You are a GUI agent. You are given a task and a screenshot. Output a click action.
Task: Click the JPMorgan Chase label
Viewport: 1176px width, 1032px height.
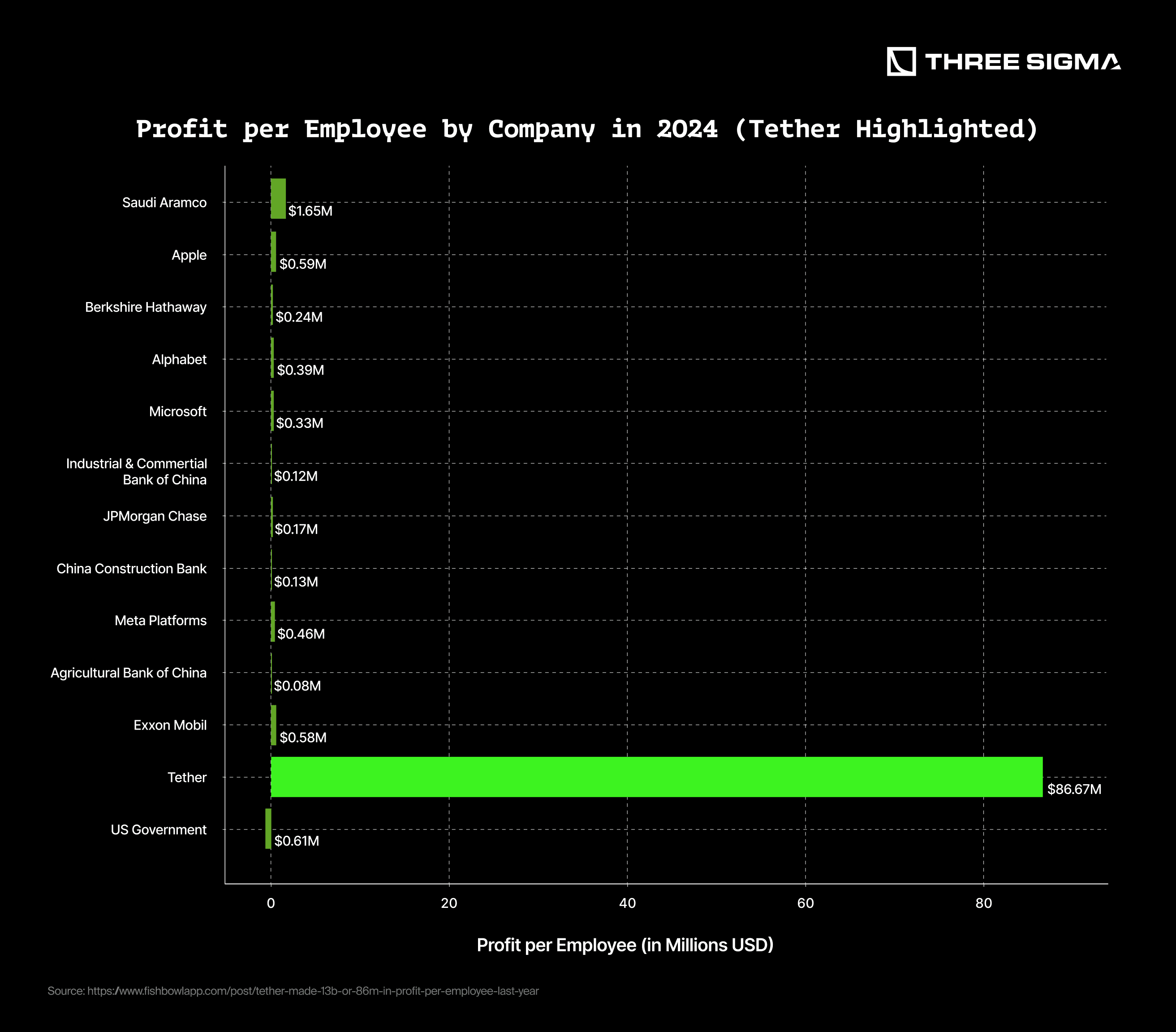[x=155, y=516]
